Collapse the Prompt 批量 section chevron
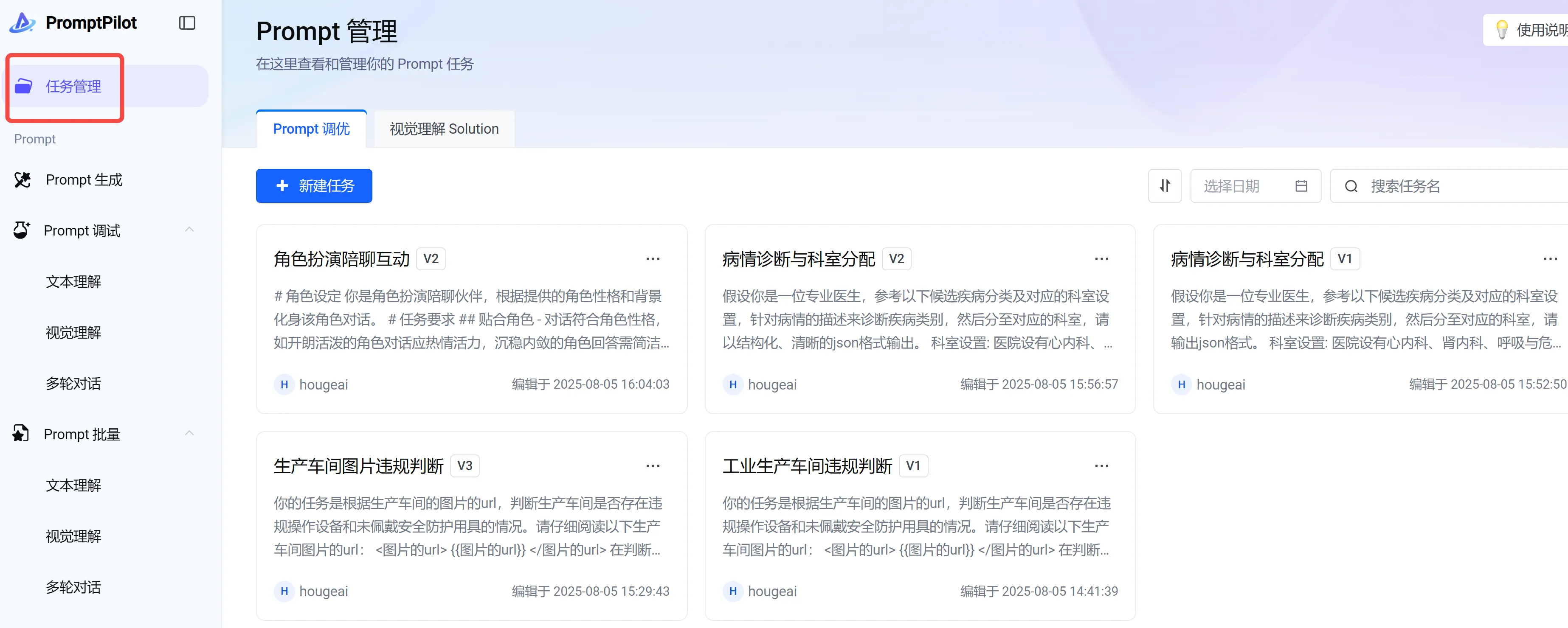 [189, 433]
